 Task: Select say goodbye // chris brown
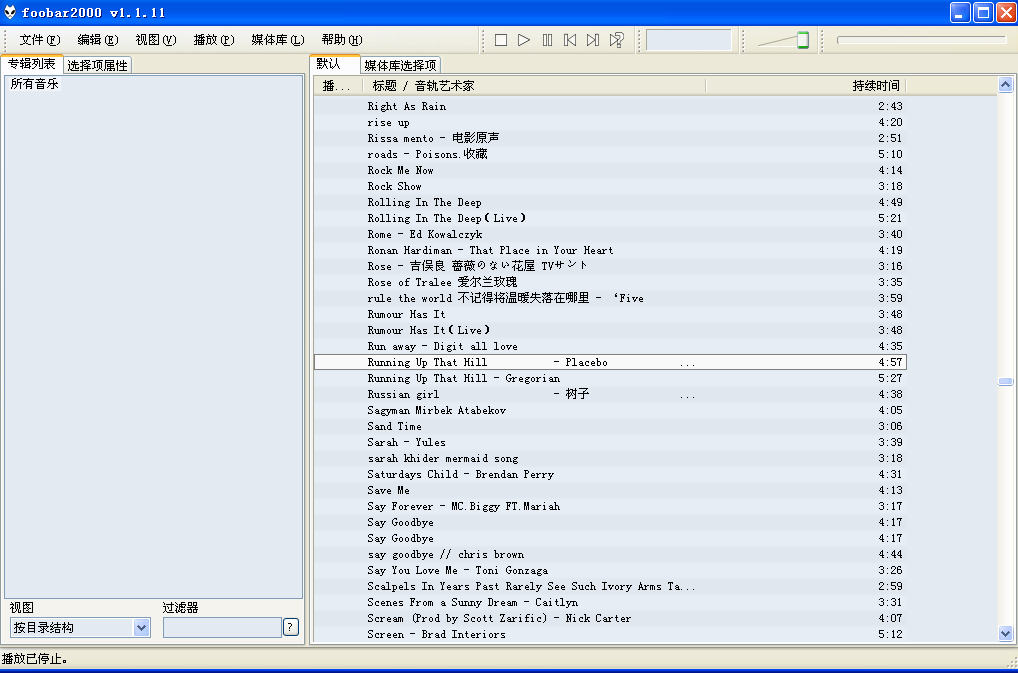610,554
